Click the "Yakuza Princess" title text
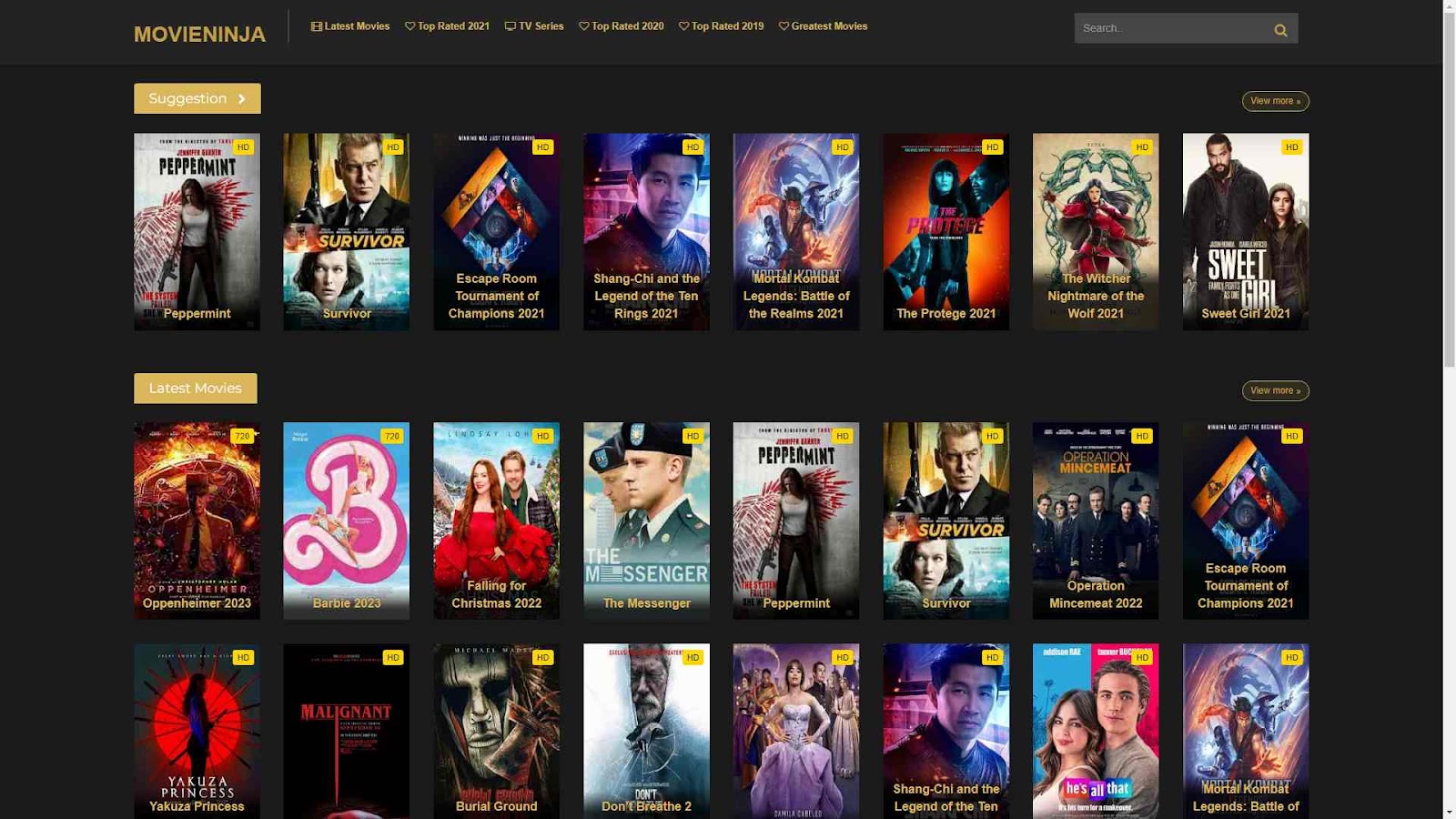The image size is (1456, 819). click(197, 806)
